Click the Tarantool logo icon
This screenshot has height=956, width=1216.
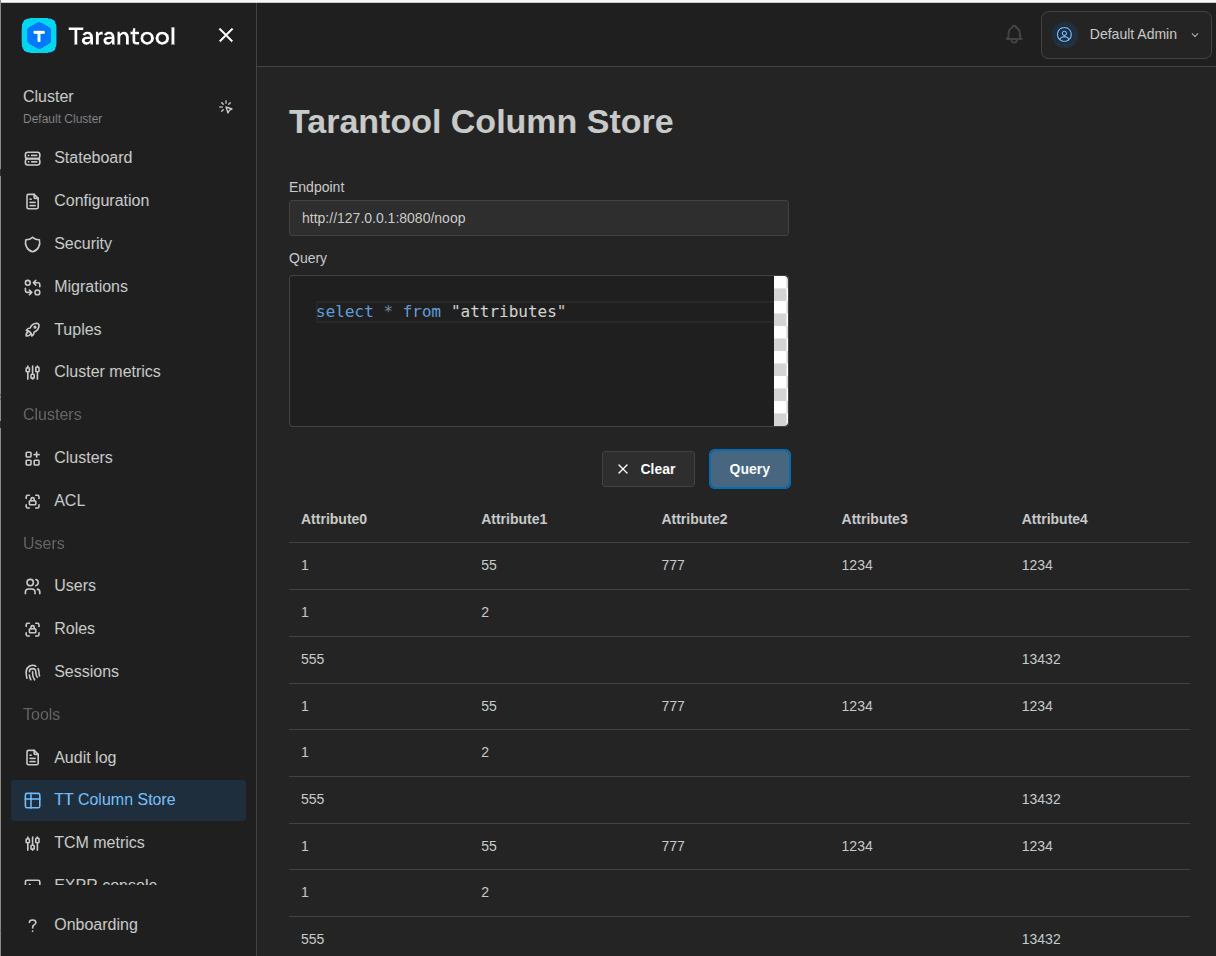pyautogui.click(x=39, y=36)
